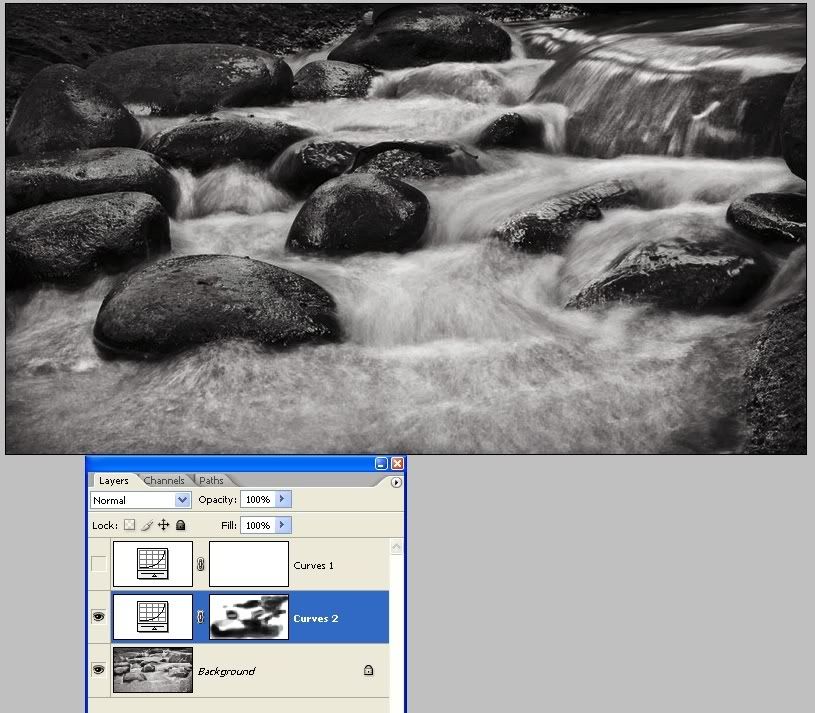Select Curves 1 adjustment thumbnail

click(x=153, y=564)
